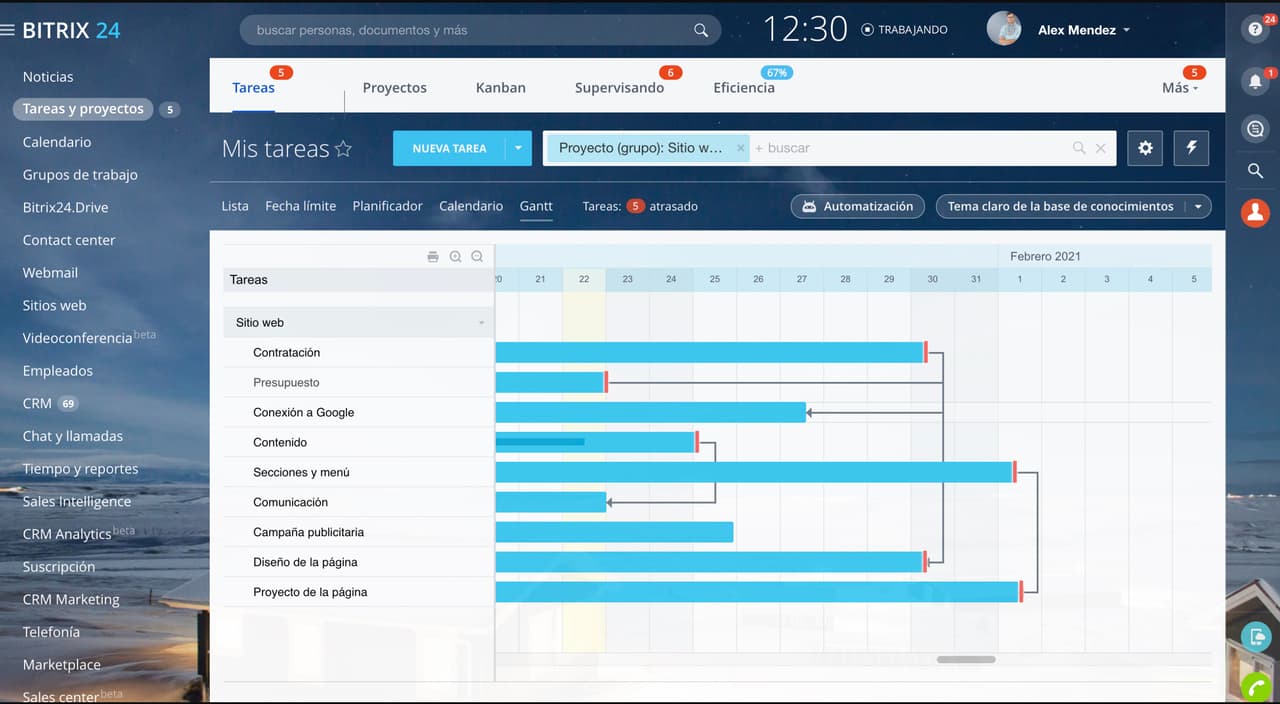Collapse the Sitio web project group
1280x704 pixels.
tap(481, 323)
